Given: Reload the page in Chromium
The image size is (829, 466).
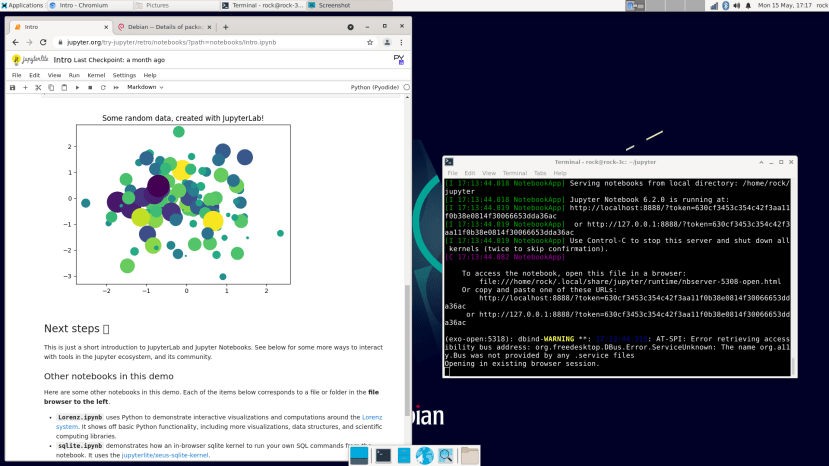Looking at the screenshot, I should coord(43,42).
